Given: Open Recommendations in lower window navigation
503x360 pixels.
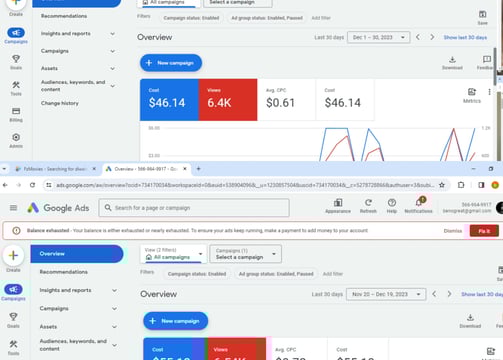Looking at the screenshot, I should (x=64, y=272).
